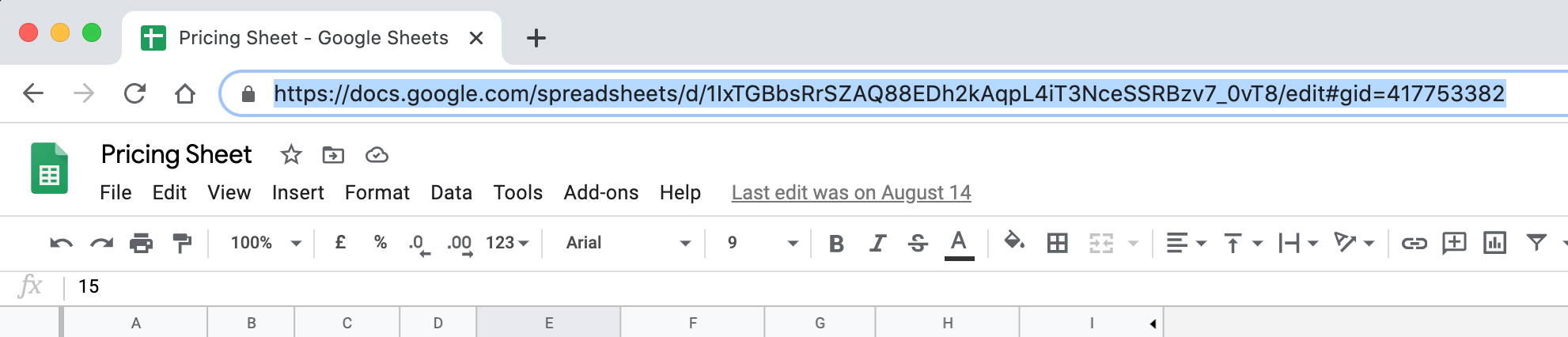The image size is (1568, 337).
Task: Click the Insert link icon
Action: (1414, 243)
